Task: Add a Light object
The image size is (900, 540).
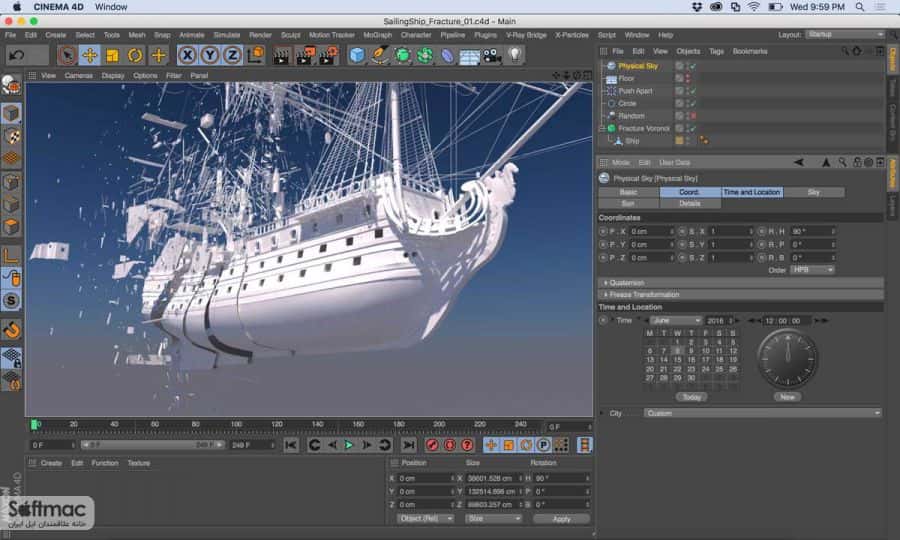Action: pyautogui.click(x=515, y=56)
